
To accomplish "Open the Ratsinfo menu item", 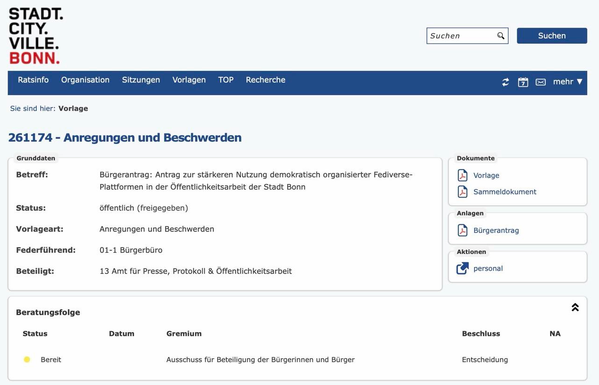I will [x=33, y=80].
